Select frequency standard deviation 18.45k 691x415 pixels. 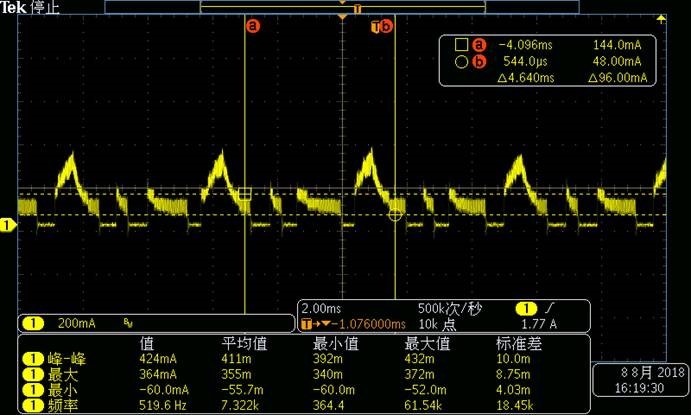(515, 405)
